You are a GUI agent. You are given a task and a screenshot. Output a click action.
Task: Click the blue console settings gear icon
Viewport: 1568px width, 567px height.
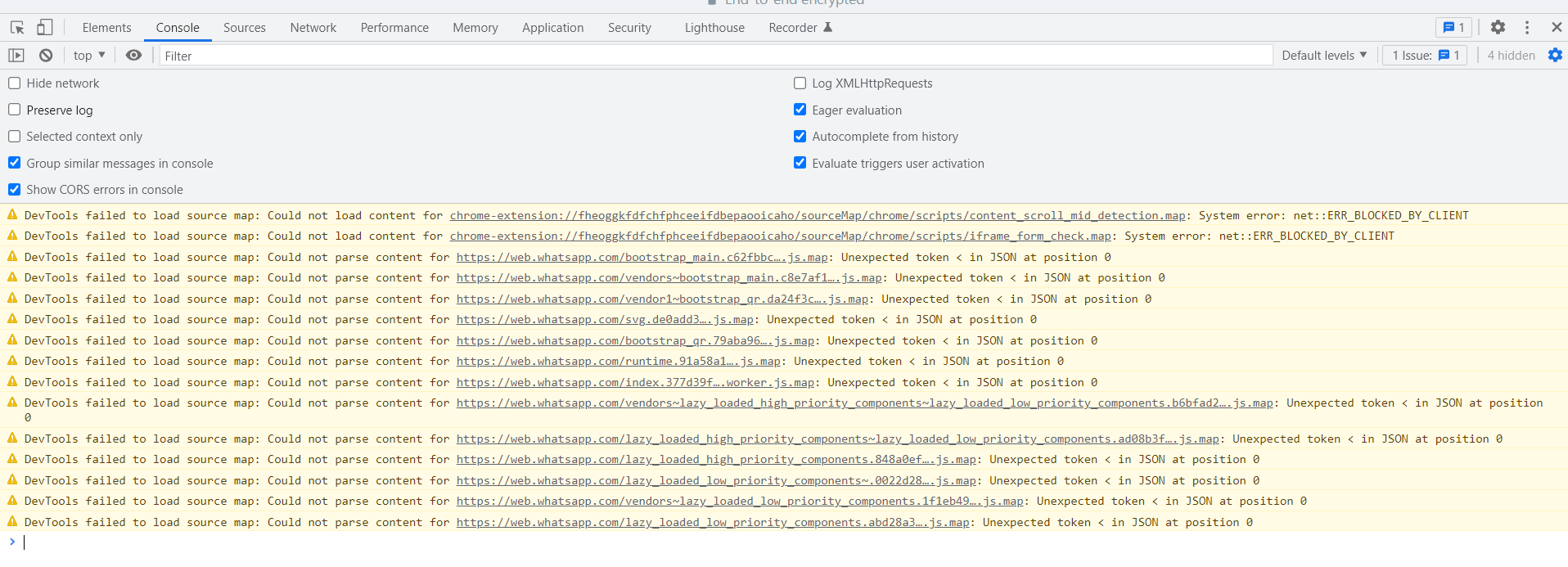tap(1555, 56)
